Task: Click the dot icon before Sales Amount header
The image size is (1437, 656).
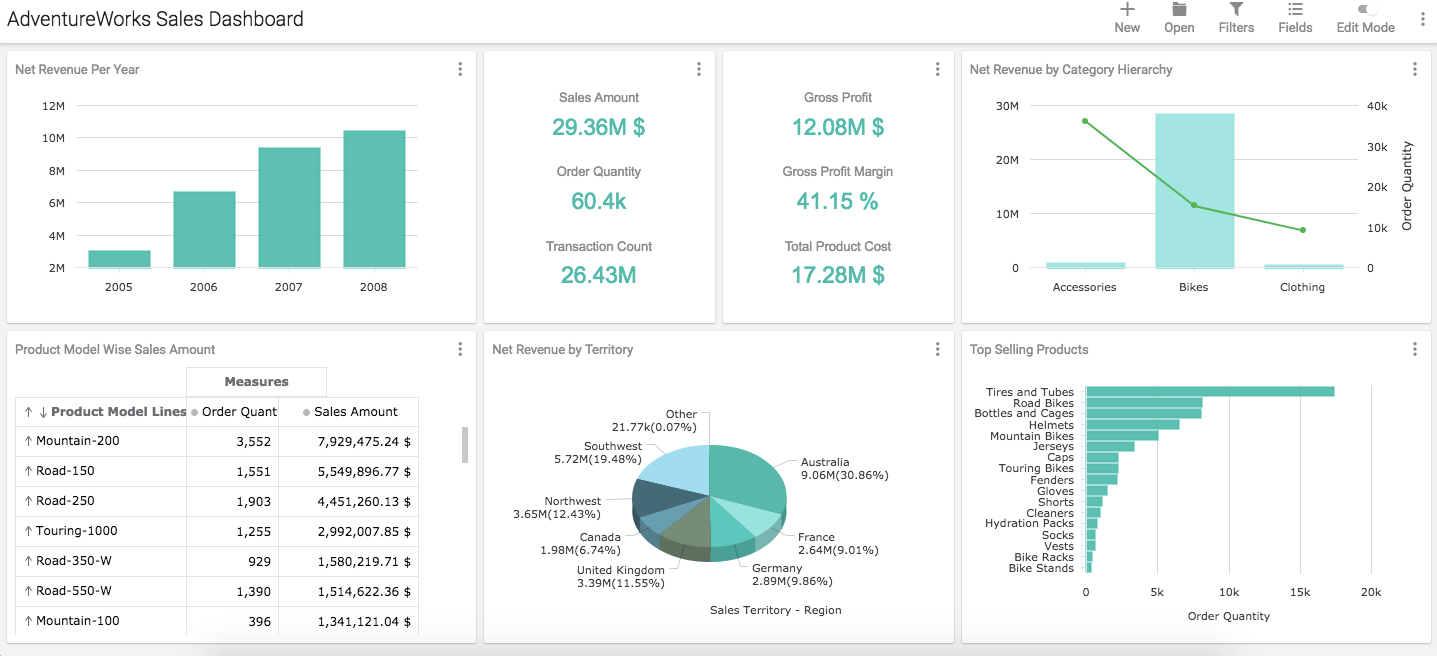Action: coord(306,412)
